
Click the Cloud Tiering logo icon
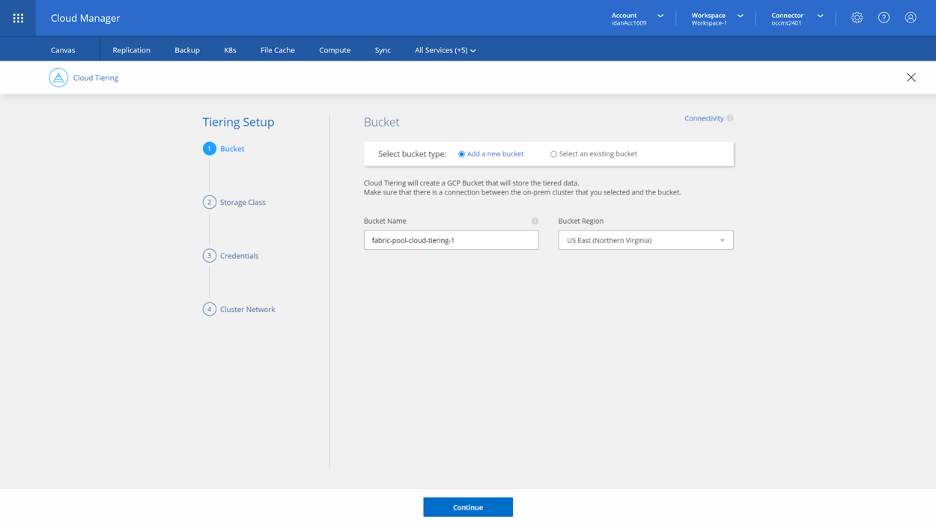click(x=59, y=78)
